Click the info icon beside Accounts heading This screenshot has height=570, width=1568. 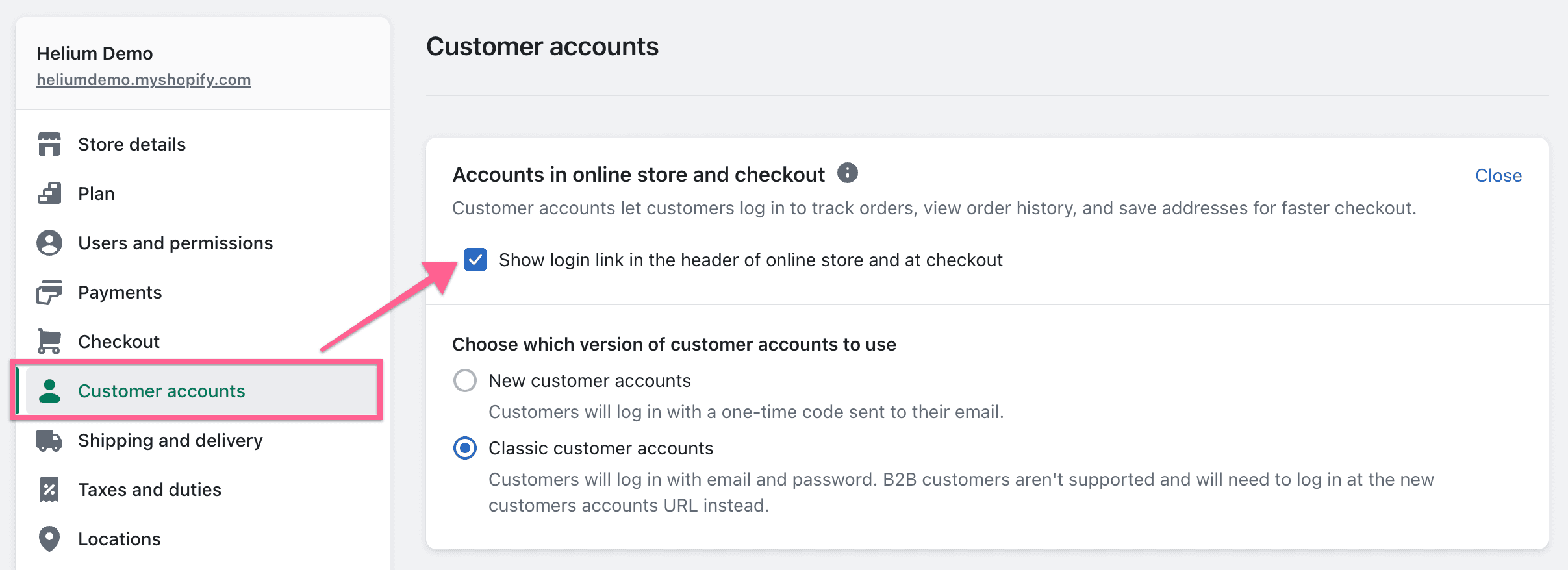click(847, 173)
